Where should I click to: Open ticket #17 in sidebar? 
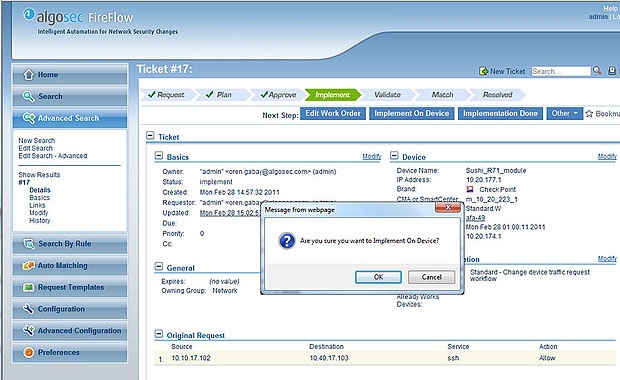pos(24,182)
